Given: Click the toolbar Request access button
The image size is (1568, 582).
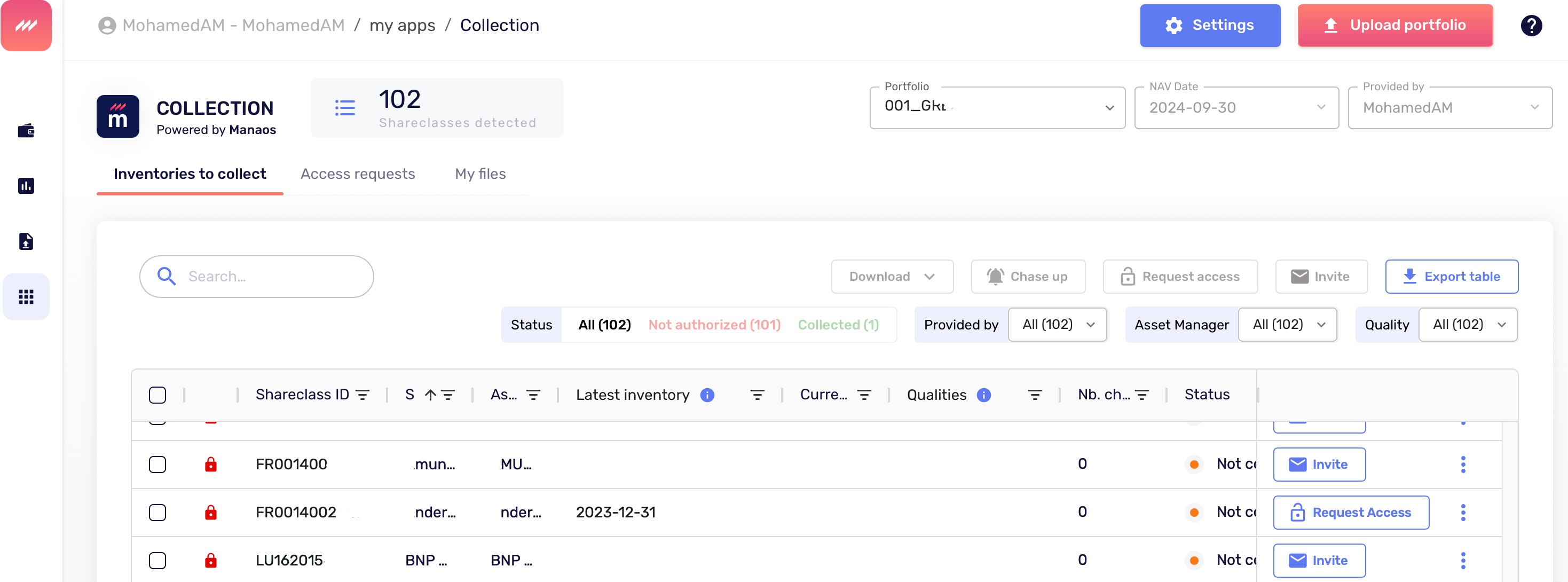Looking at the screenshot, I should coord(1180,277).
